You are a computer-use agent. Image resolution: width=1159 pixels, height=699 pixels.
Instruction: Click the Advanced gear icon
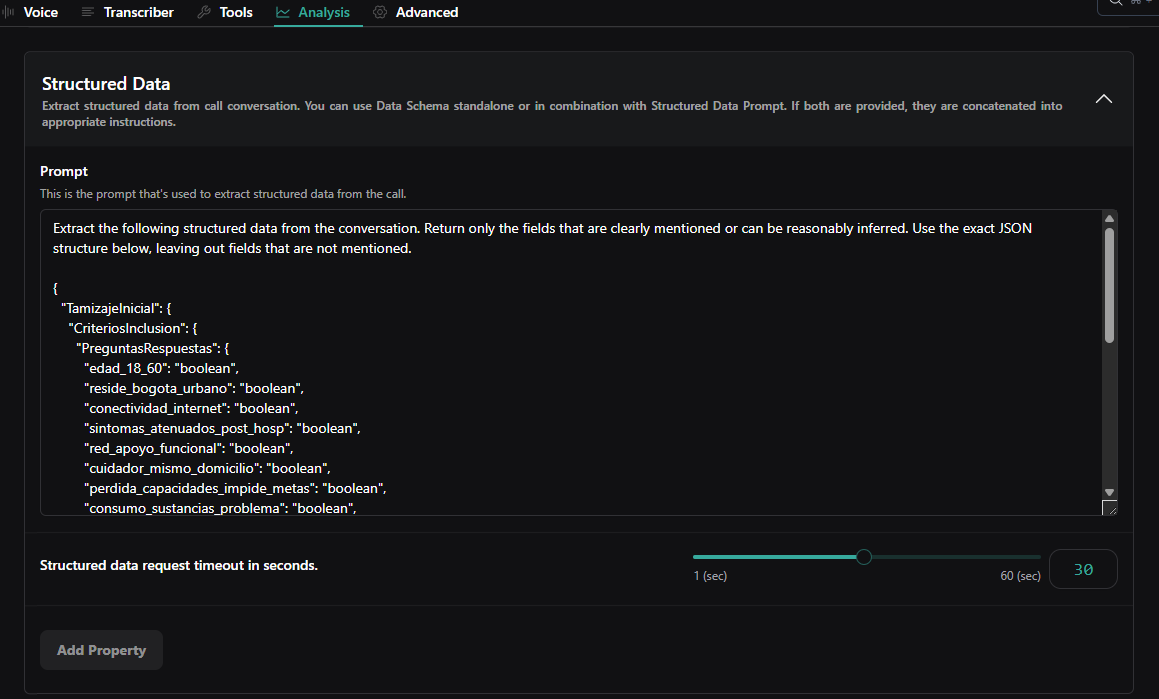380,12
